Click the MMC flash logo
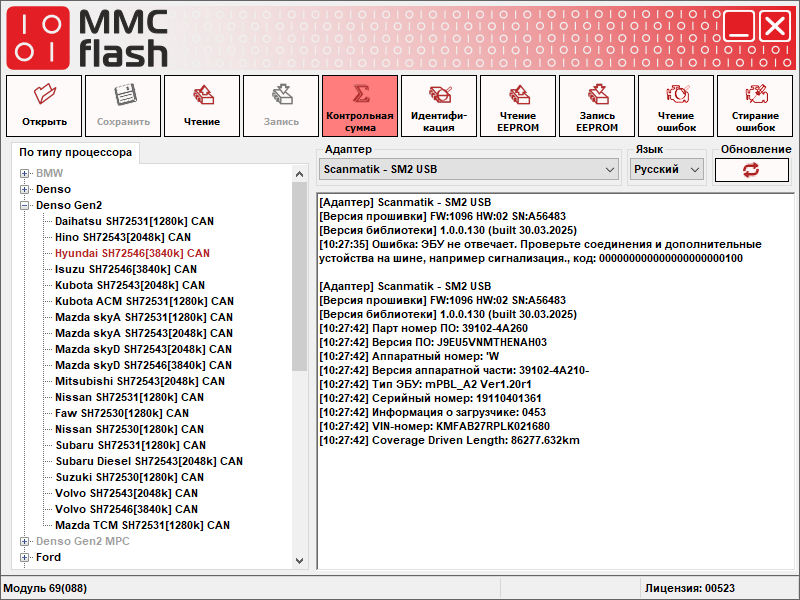The height and width of the screenshot is (600, 800). tap(87, 38)
